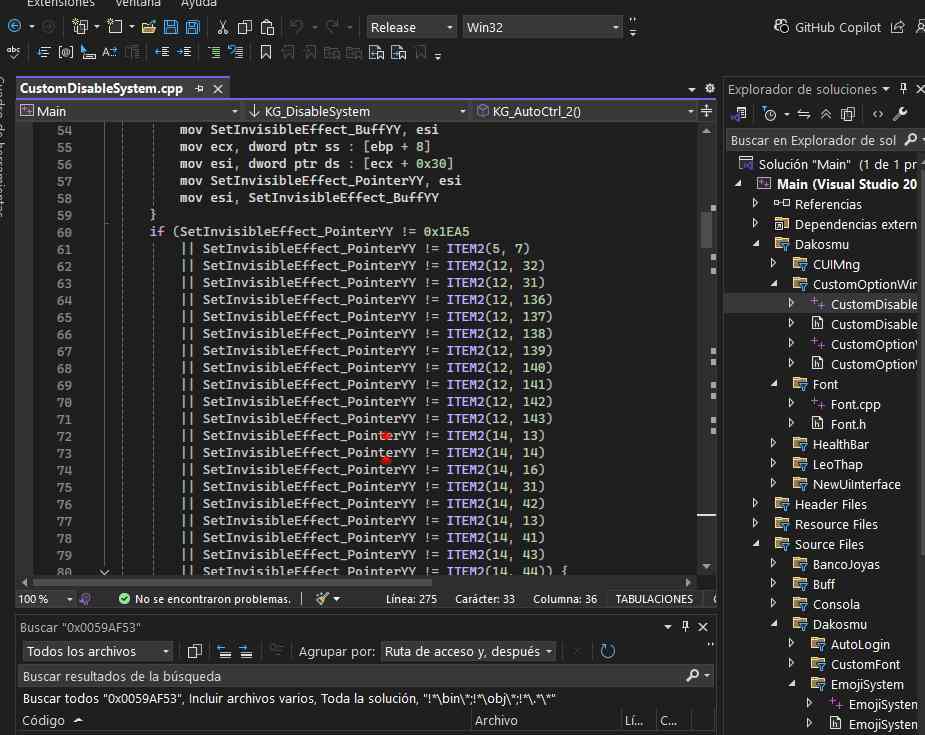The width and height of the screenshot is (925, 735).
Task: Open the KG_DisableSystem namespace dropdown
Action: tap(356, 111)
